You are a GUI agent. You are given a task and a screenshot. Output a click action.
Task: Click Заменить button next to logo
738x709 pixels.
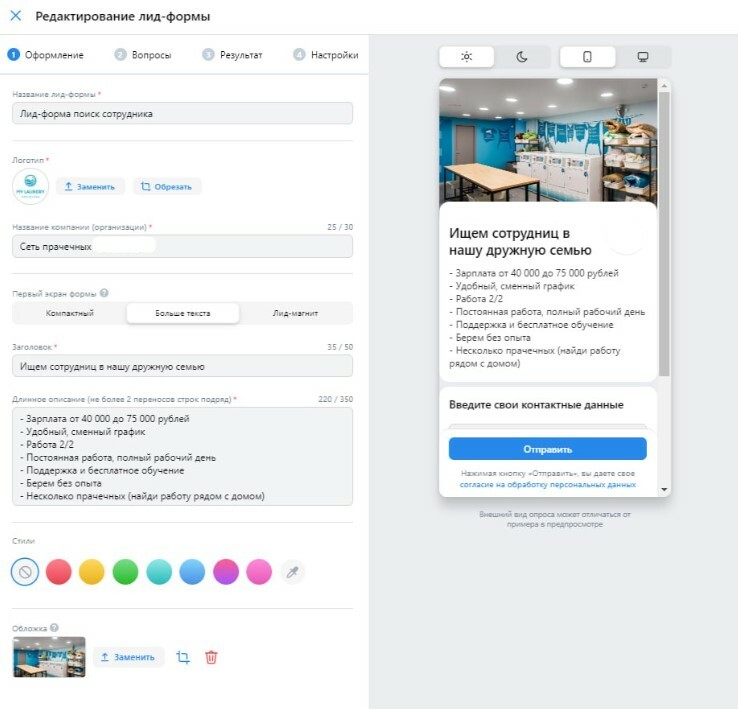point(90,186)
